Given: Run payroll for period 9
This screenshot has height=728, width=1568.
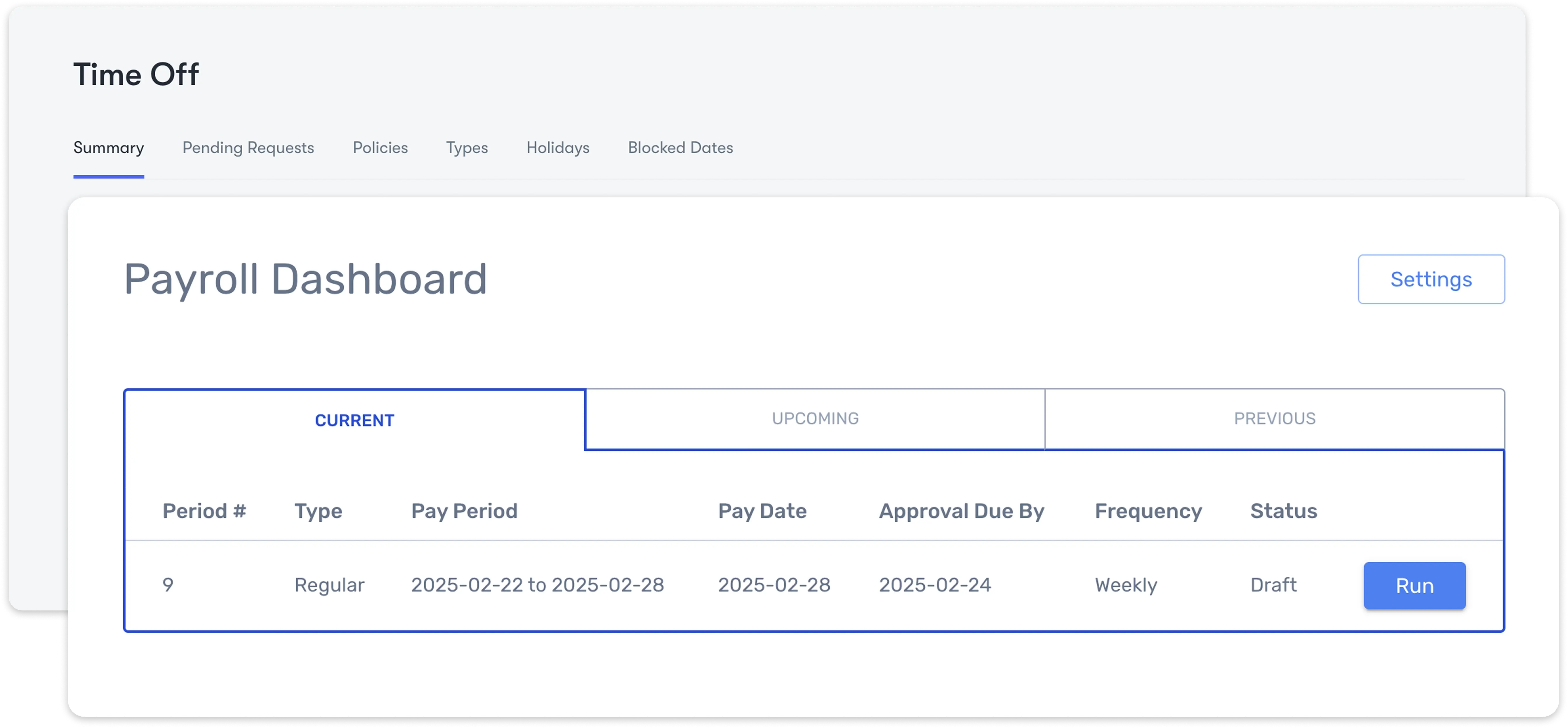Looking at the screenshot, I should coord(1415,585).
